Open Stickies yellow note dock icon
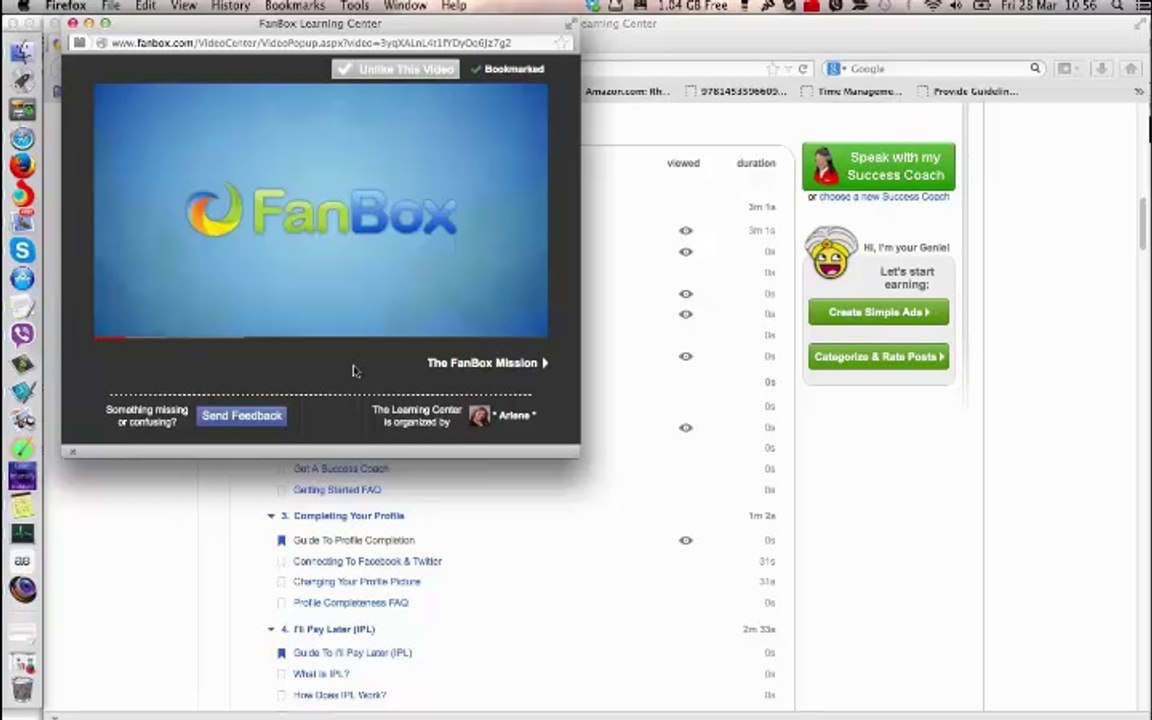Screen dimensions: 1152x720 (x=22, y=505)
